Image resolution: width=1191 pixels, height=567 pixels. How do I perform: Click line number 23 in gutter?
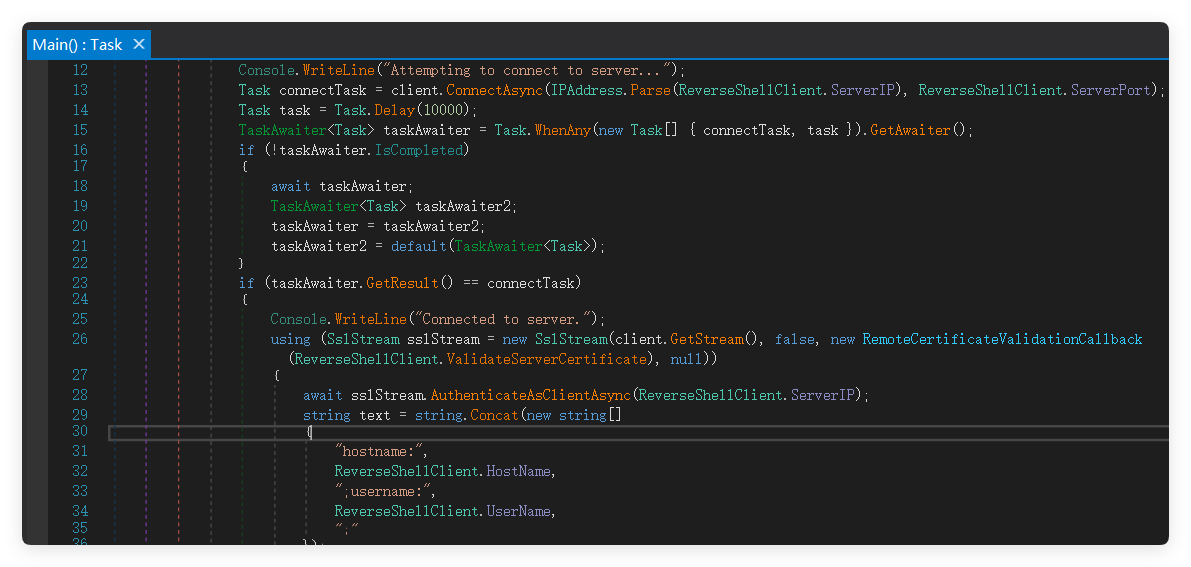tap(79, 283)
